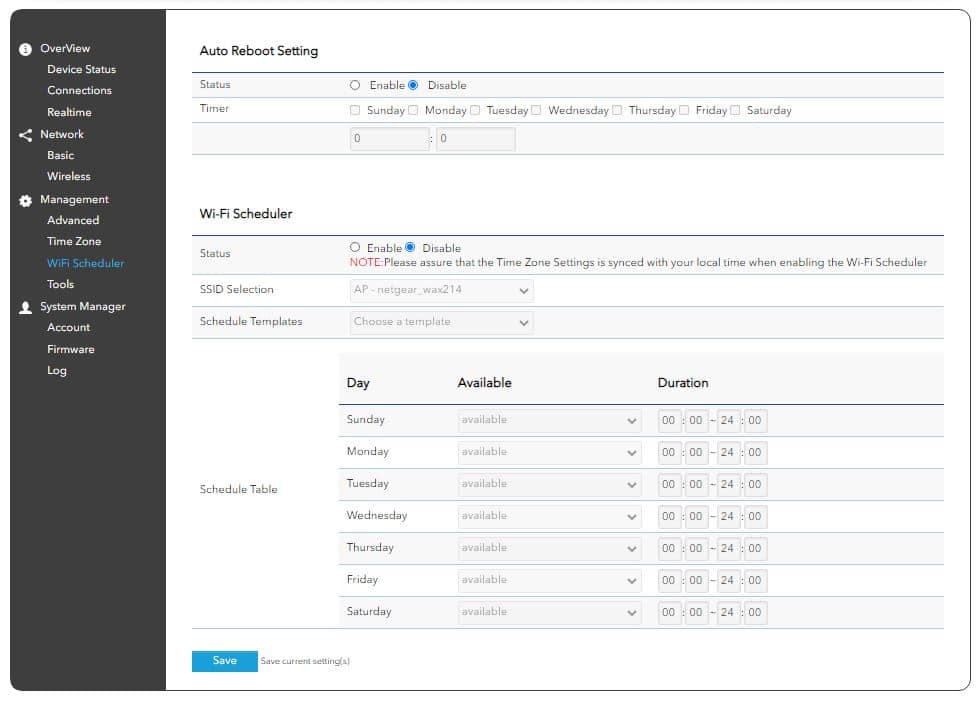Check Monday in reboot Timer
This screenshot has width=979, height=702.
(413, 110)
